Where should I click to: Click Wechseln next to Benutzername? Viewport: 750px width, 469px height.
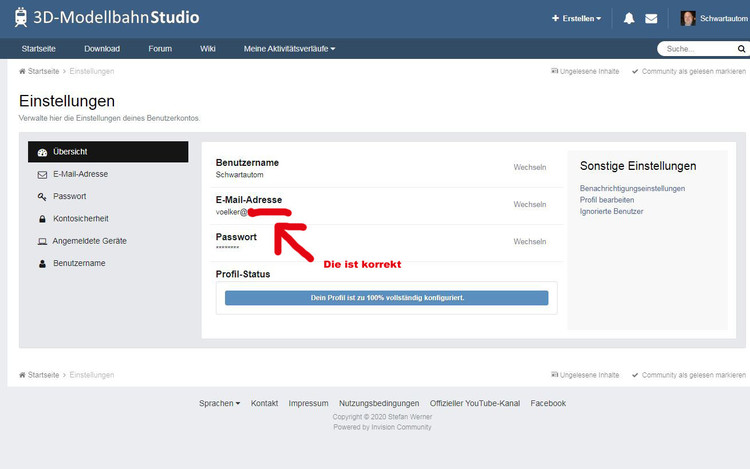(529, 167)
